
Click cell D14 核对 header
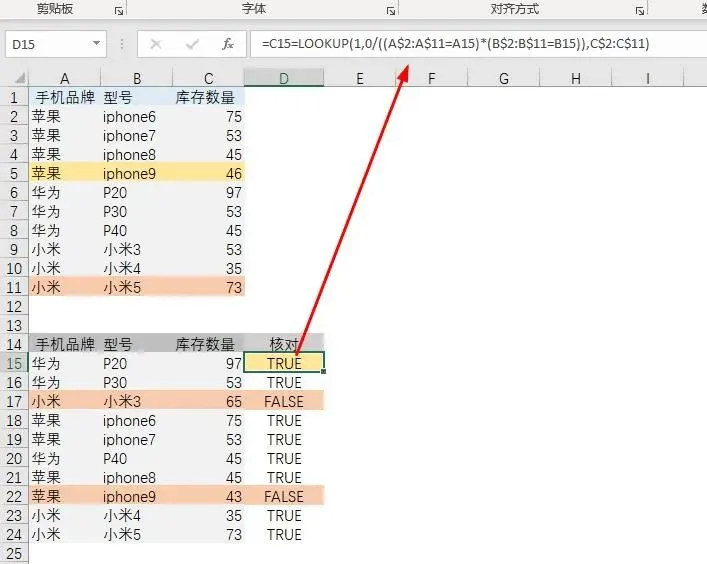pos(284,344)
